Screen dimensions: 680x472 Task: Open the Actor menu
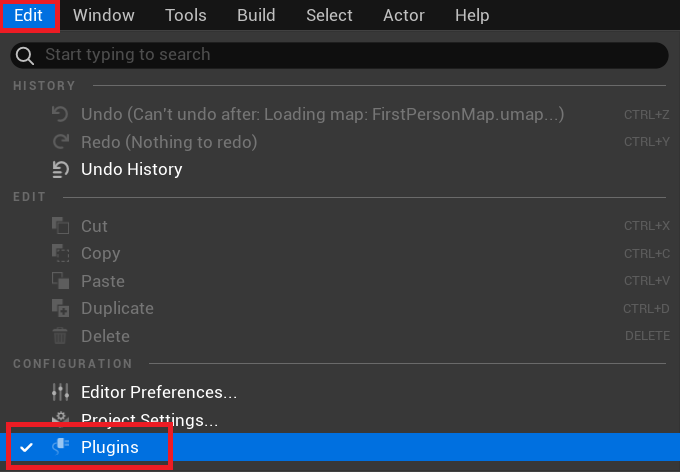coord(404,15)
